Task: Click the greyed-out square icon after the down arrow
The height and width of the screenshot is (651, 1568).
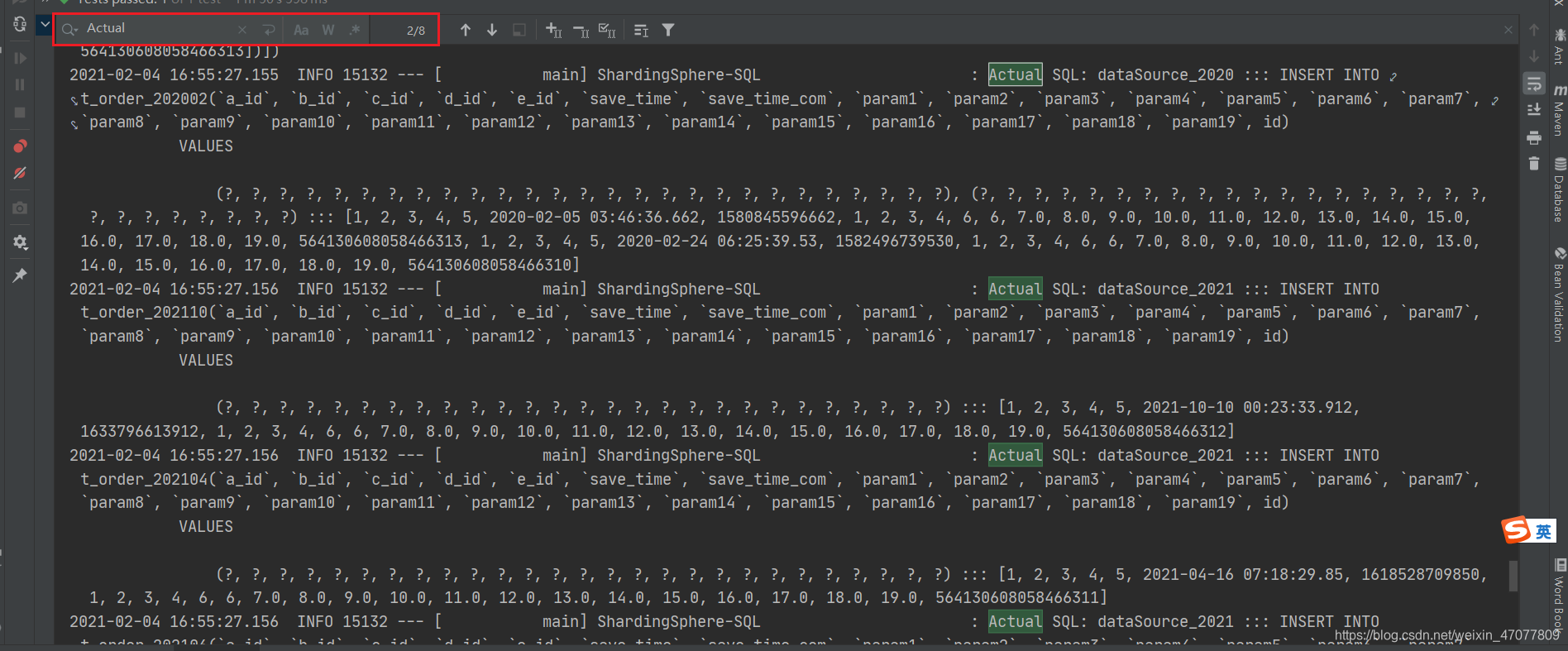Action: tap(519, 30)
